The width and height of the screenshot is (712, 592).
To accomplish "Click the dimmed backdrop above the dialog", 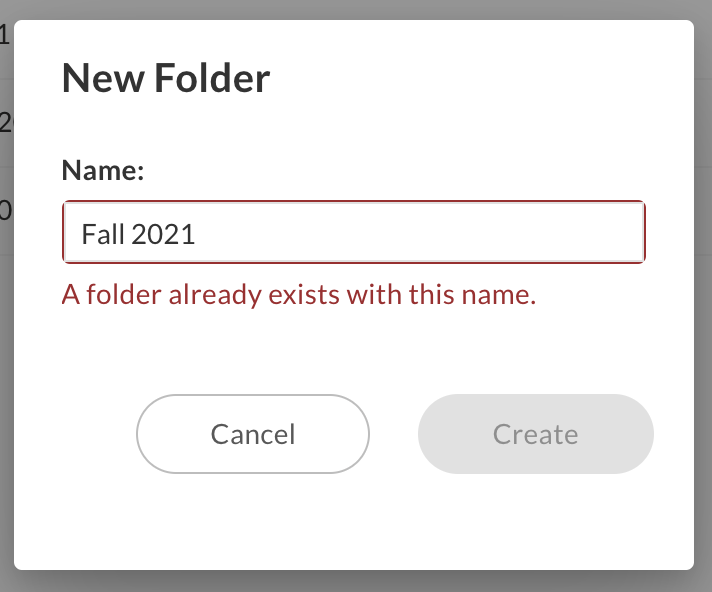I will pos(356,9).
